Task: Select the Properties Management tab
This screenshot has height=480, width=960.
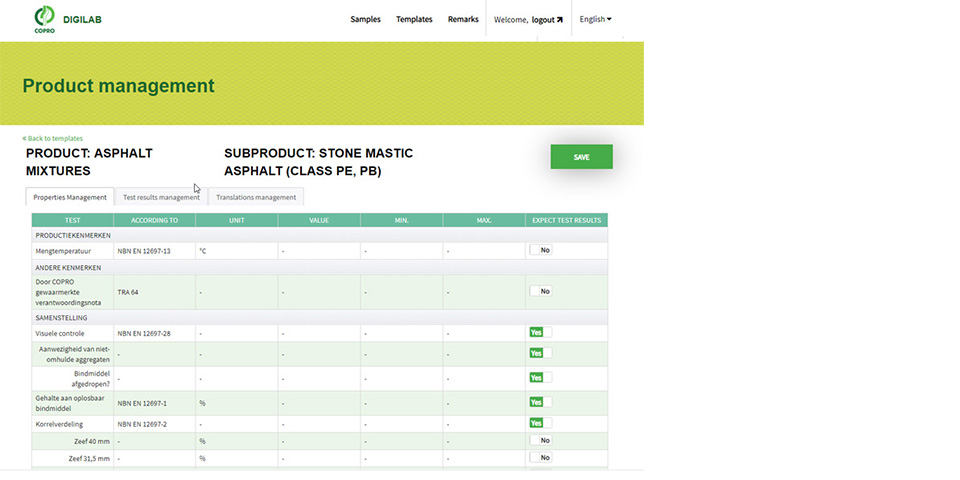Action: [x=70, y=197]
